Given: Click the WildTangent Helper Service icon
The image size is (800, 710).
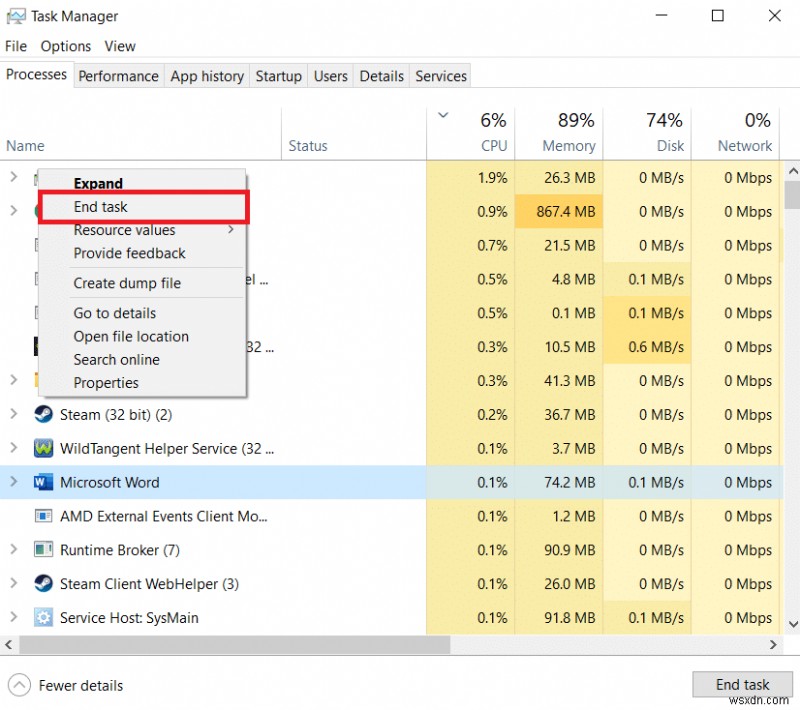Looking at the screenshot, I should (43, 448).
